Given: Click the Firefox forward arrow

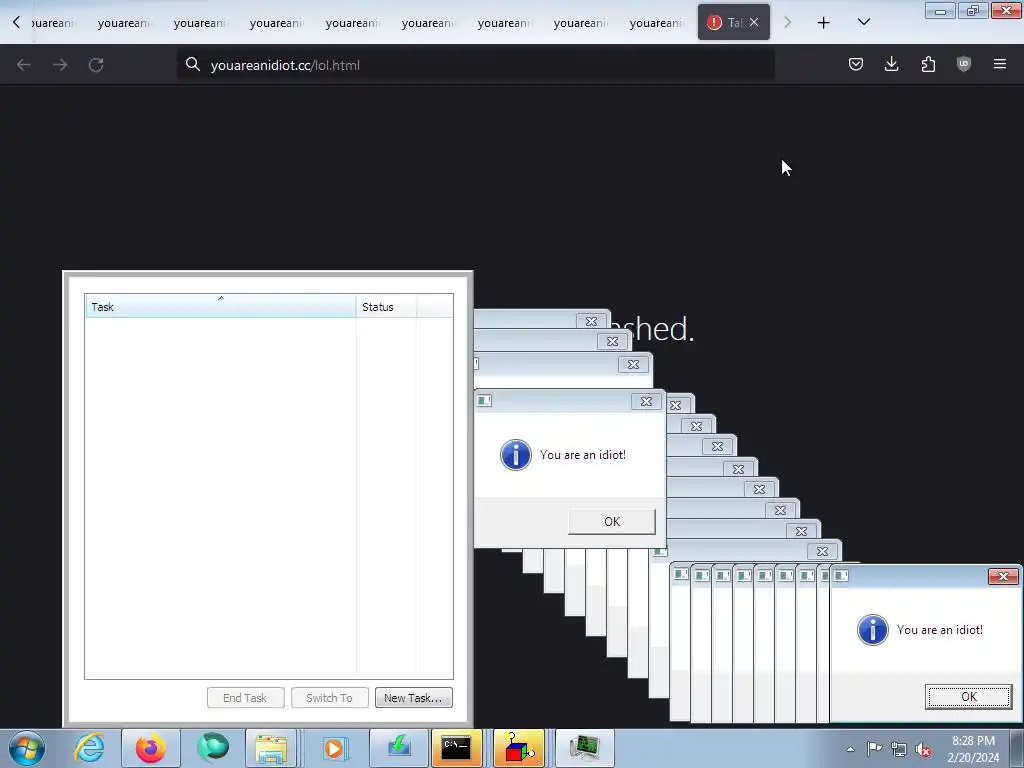Looking at the screenshot, I should 60,65.
